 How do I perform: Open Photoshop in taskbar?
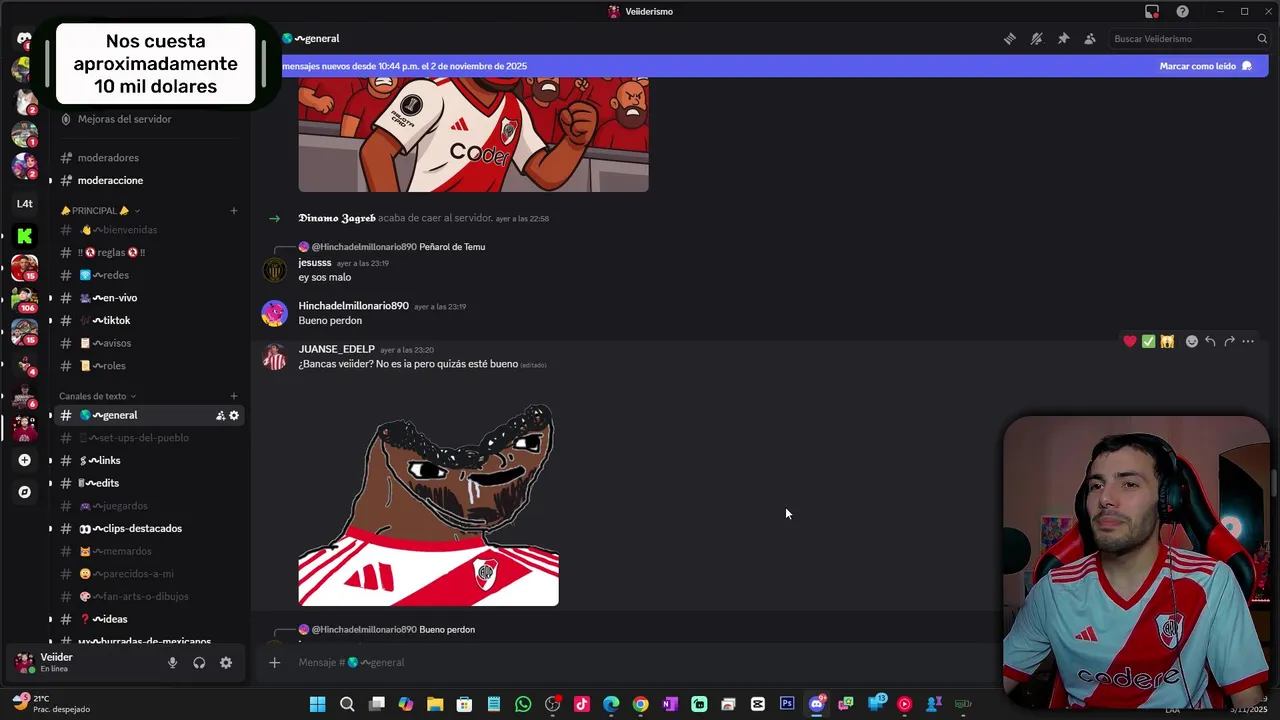click(x=787, y=704)
